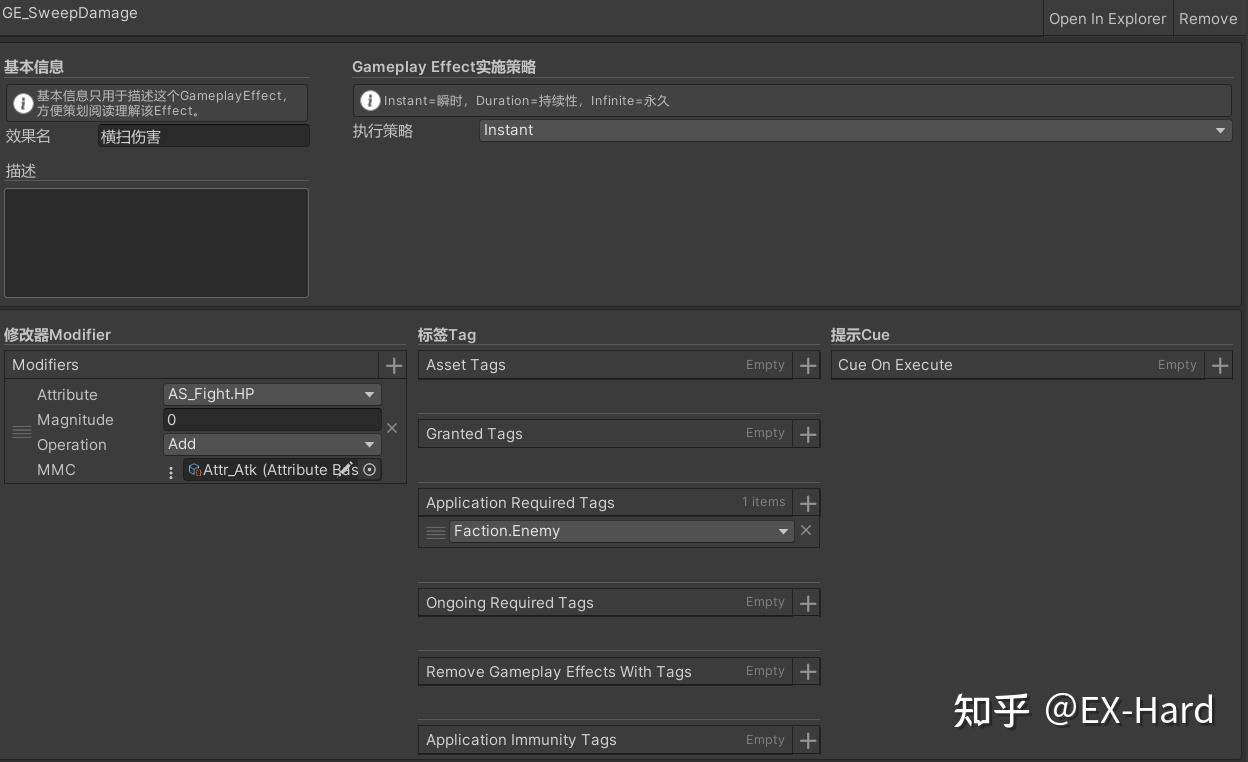Open the 执行策略 dropdown showing Instant
This screenshot has height=762, width=1248.
[854, 130]
